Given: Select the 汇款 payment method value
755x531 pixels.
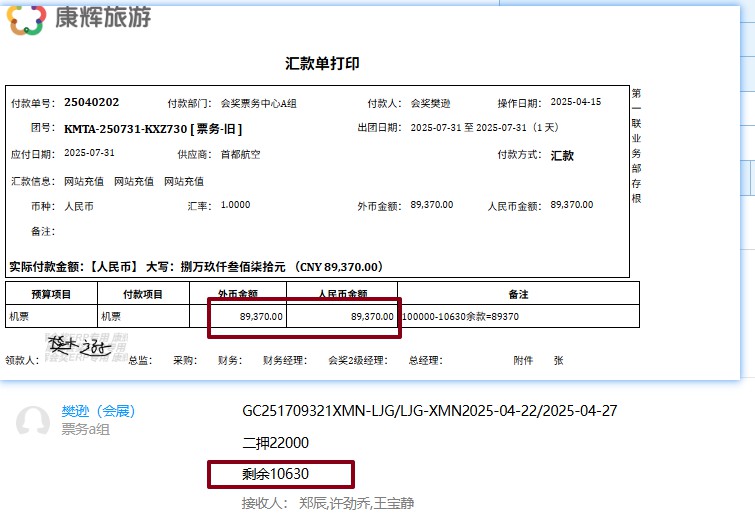Looking at the screenshot, I should point(562,155).
